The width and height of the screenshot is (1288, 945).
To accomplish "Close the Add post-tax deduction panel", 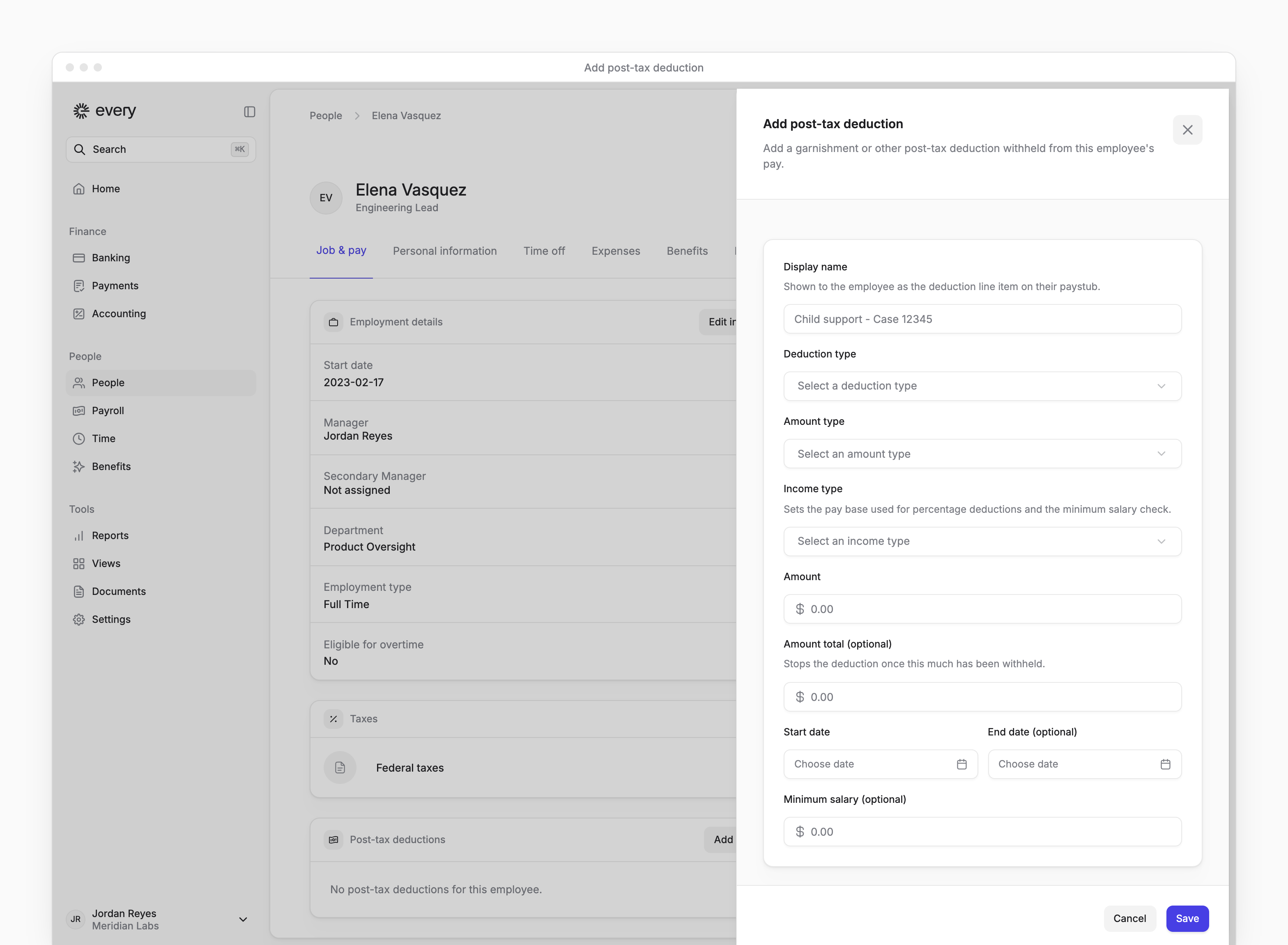I will (1187, 130).
